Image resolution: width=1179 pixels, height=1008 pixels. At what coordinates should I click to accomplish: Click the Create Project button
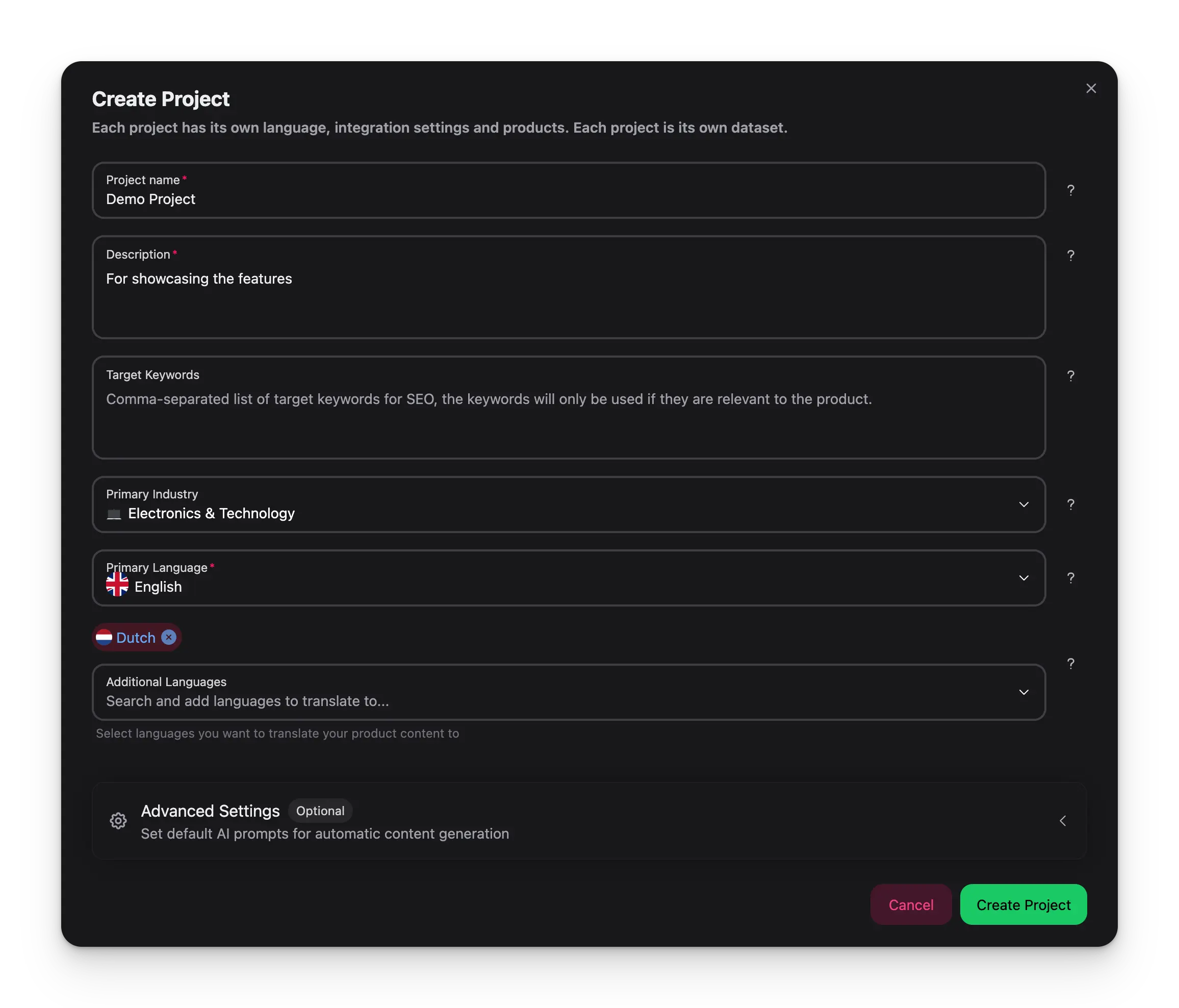(1023, 904)
